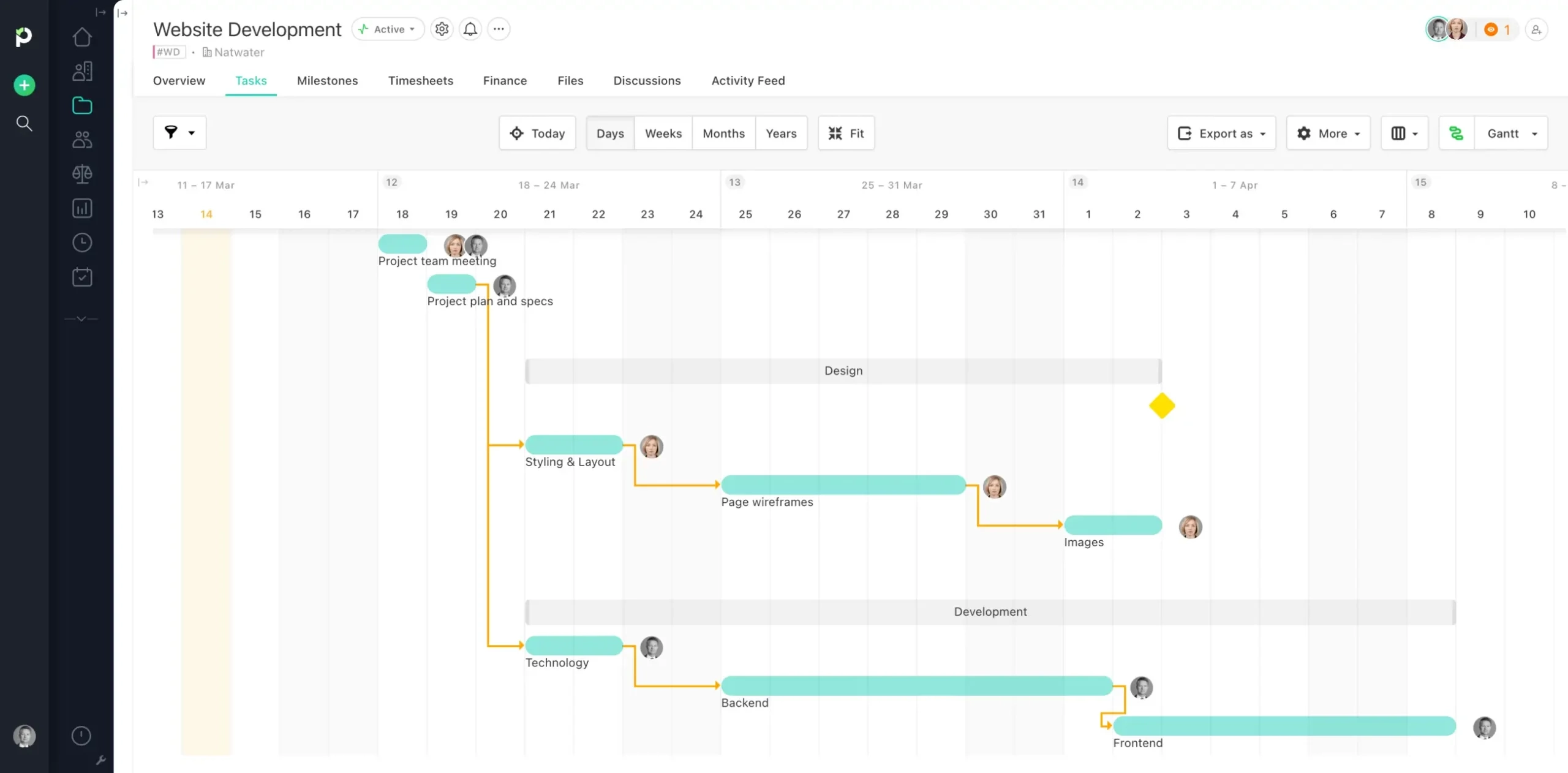Switch the timeline to Years view

click(x=782, y=133)
